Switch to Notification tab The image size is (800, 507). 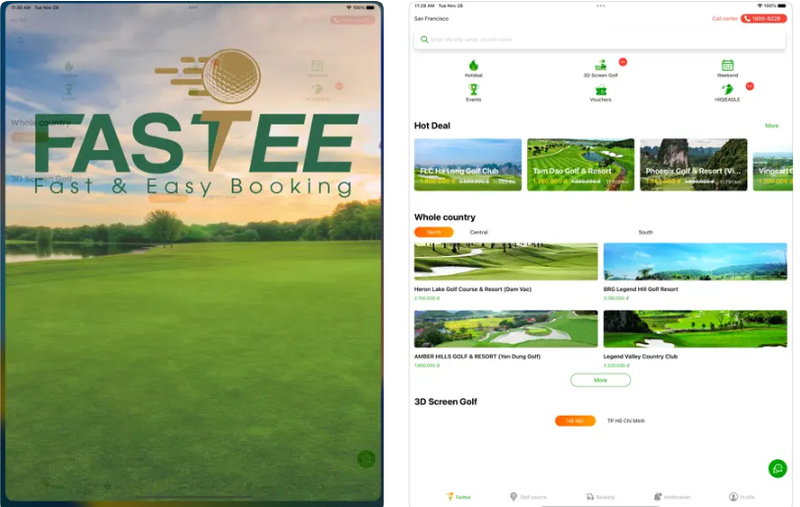672,497
